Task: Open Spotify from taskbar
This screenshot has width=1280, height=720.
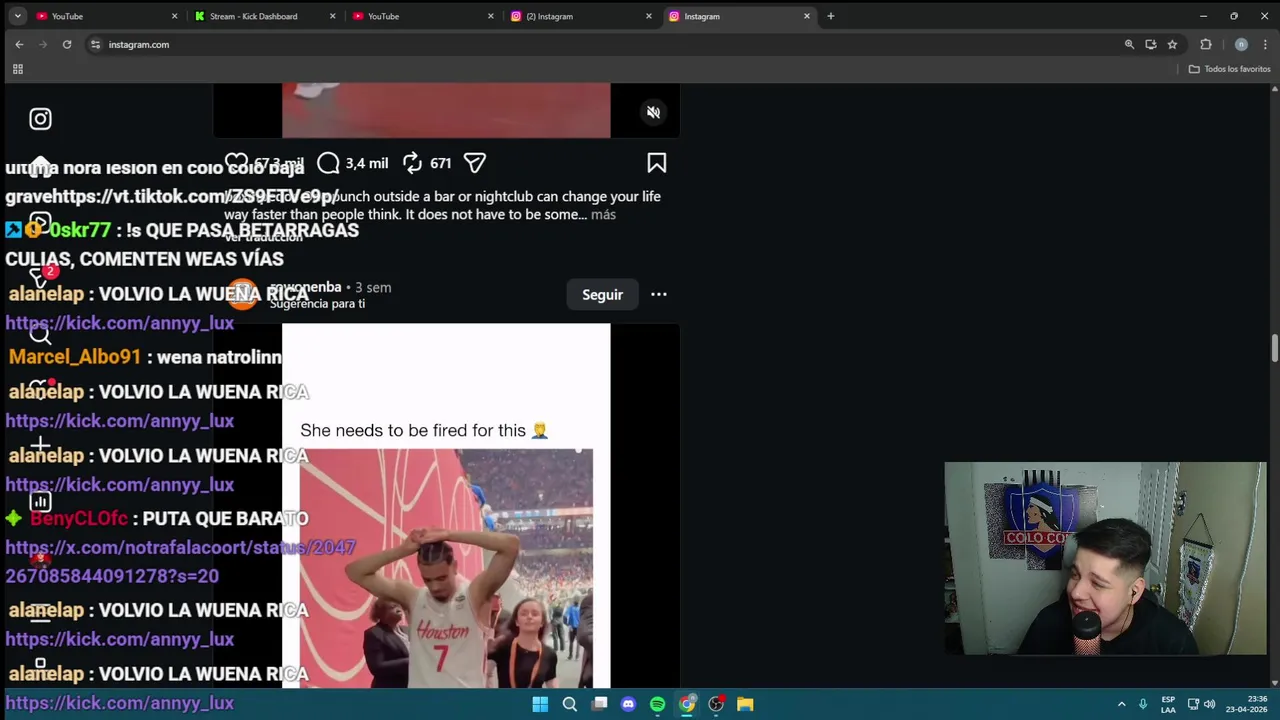Action: click(x=657, y=704)
